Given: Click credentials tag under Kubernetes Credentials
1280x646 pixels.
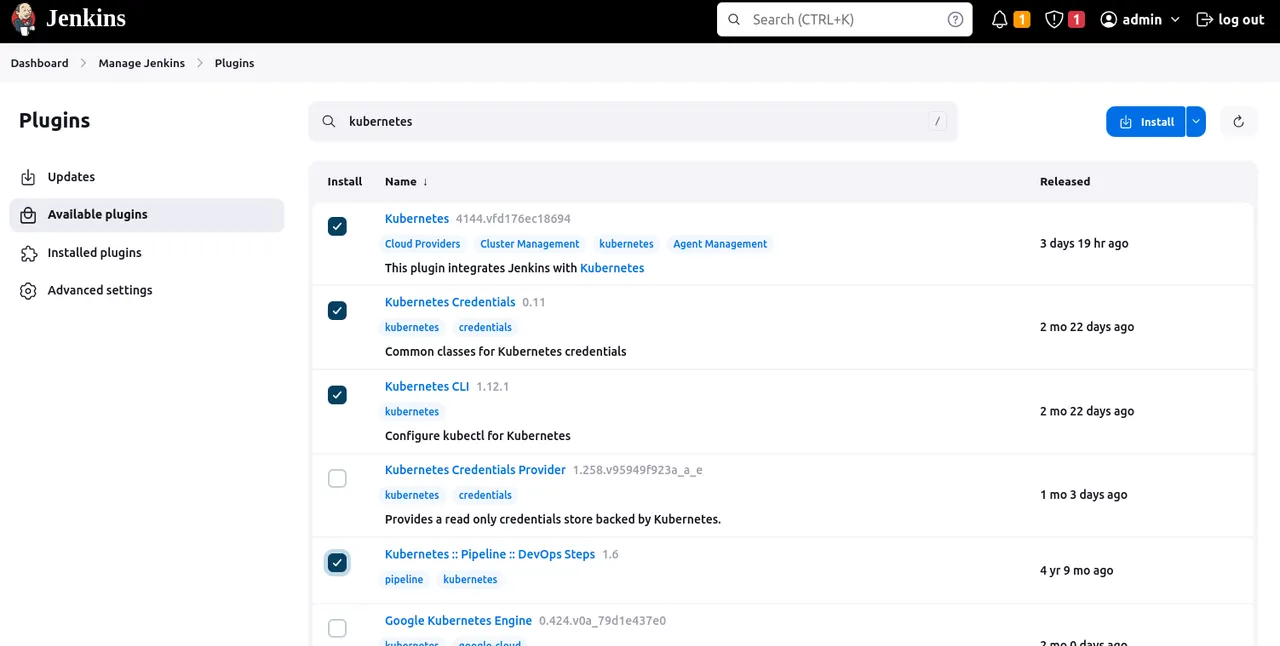Looking at the screenshot, I should (485, 328).
